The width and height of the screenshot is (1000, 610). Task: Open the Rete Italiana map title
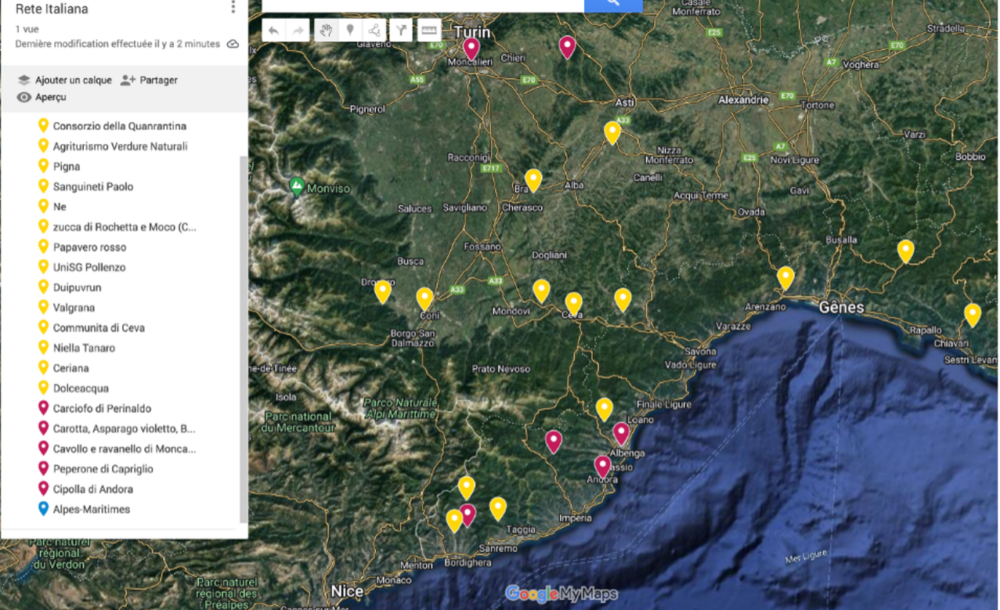pyautogui.click(x=52, y=9)
